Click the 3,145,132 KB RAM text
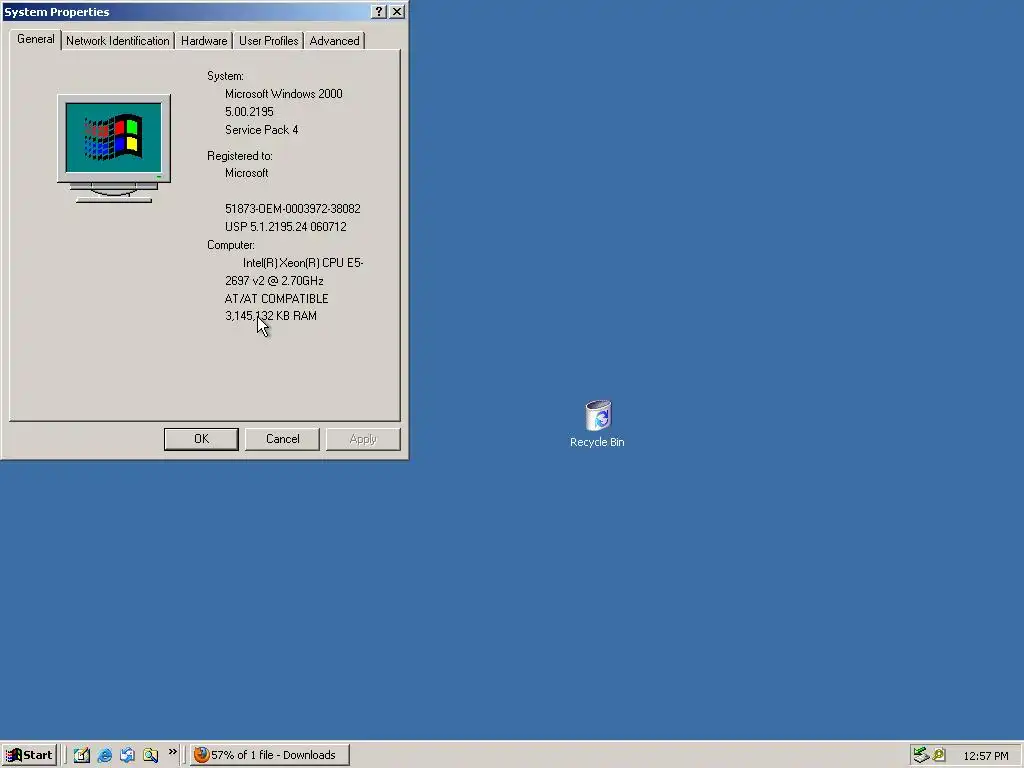Screen dimensions: 1024x768 coord(270,316)
